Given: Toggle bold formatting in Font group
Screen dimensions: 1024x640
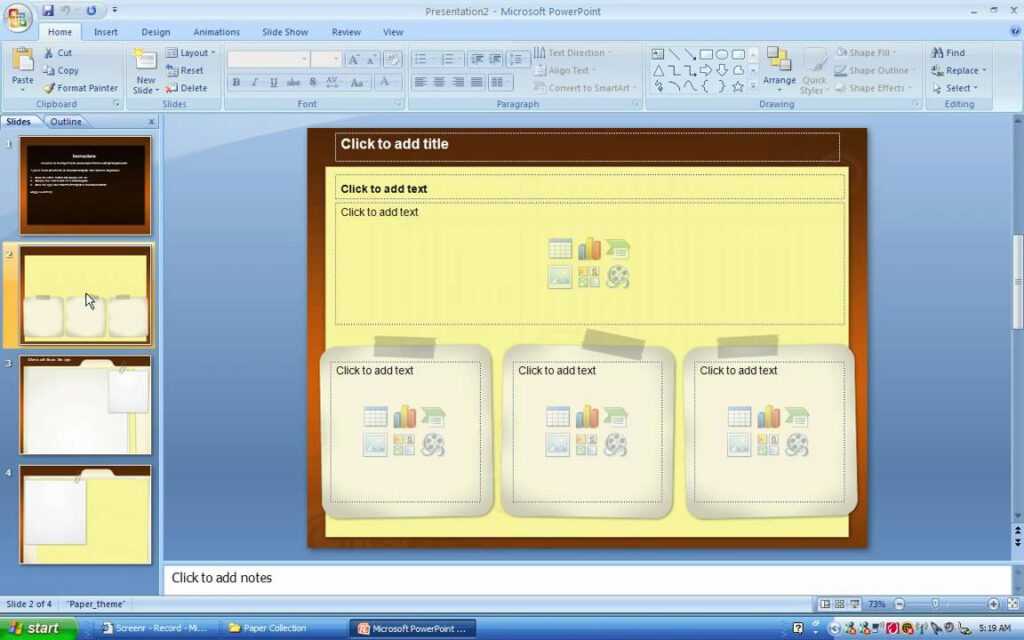Looking at the screenshot, I should point(237,82).
